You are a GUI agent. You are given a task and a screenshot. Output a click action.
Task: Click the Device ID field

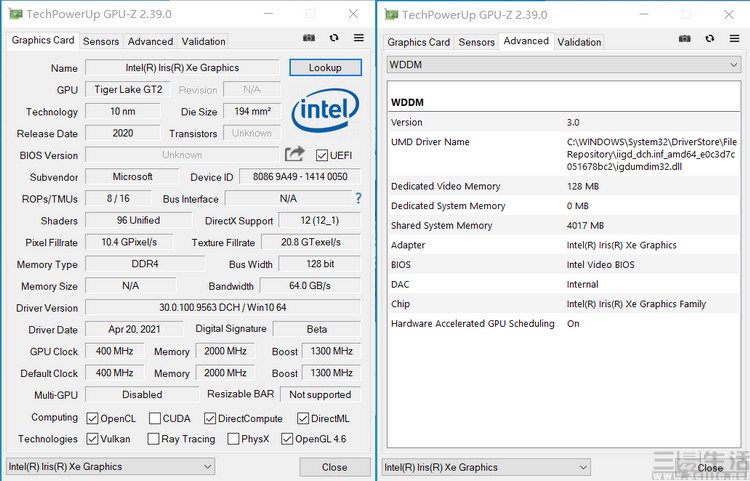click(x=300, y=176)
